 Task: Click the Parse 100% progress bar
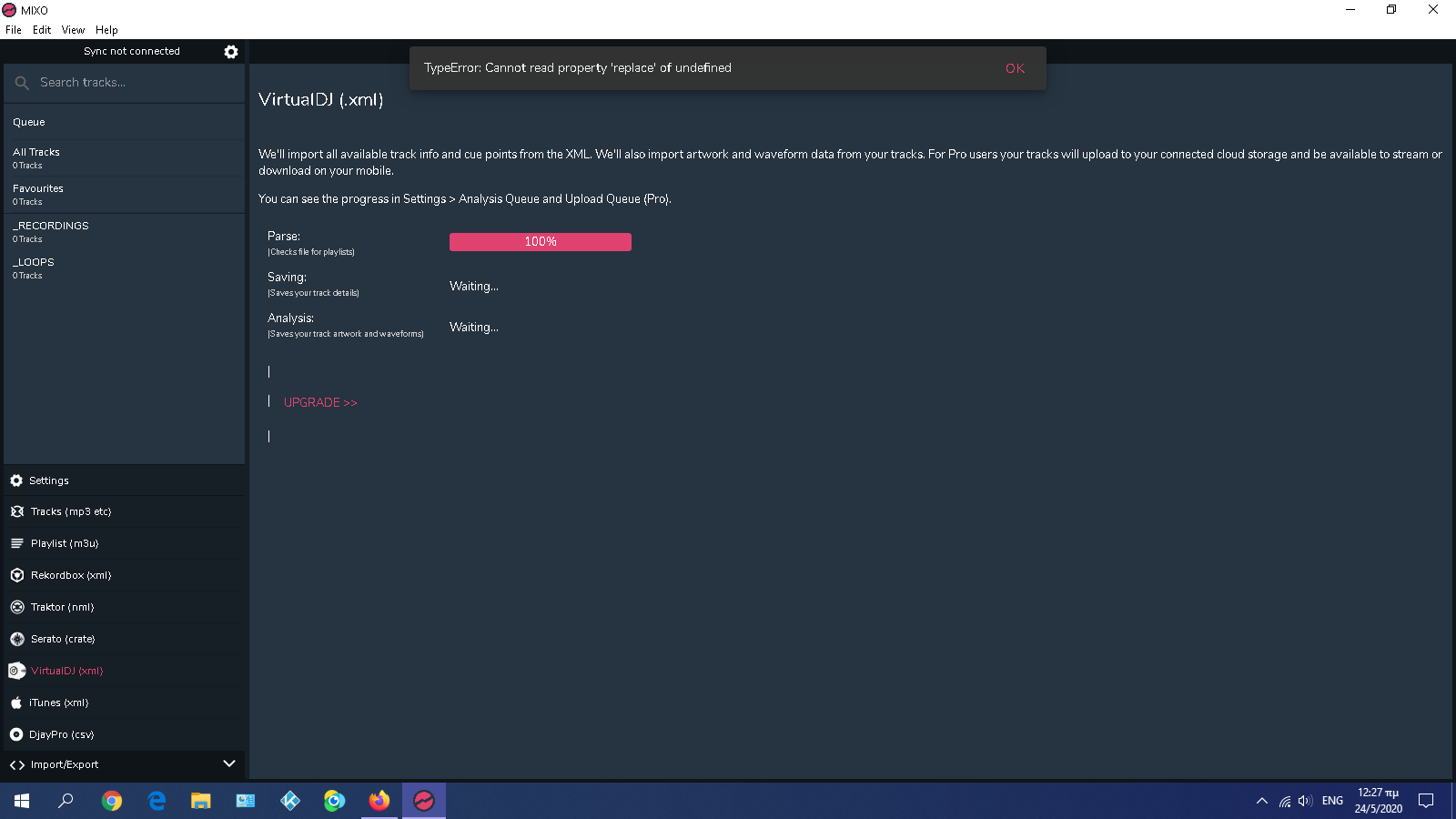pos(540,242)
